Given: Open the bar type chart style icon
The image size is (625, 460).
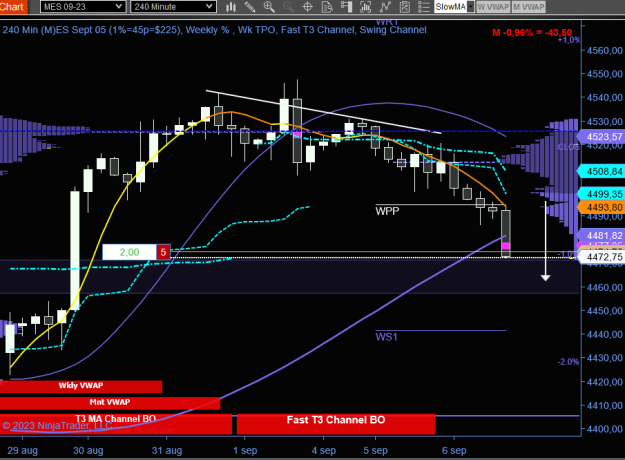Looking at the screenshot, I should (231, 7).
